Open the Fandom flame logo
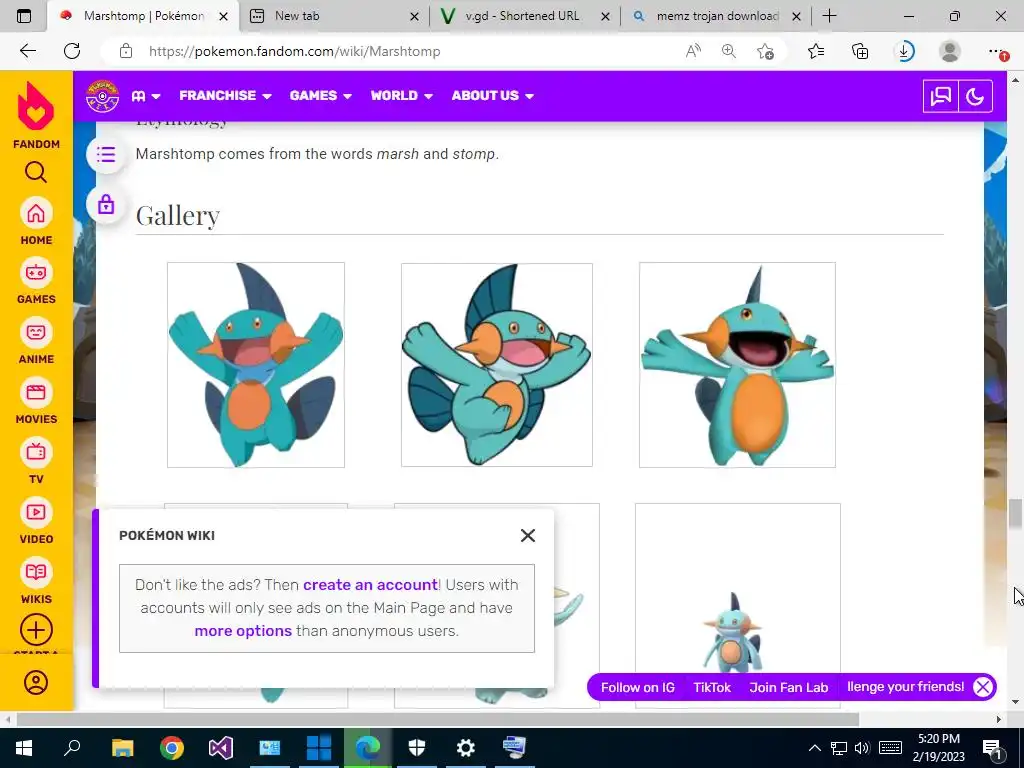Image resolution: width=1024 pixels, height=768 pixels. click(x=36, y=108)
